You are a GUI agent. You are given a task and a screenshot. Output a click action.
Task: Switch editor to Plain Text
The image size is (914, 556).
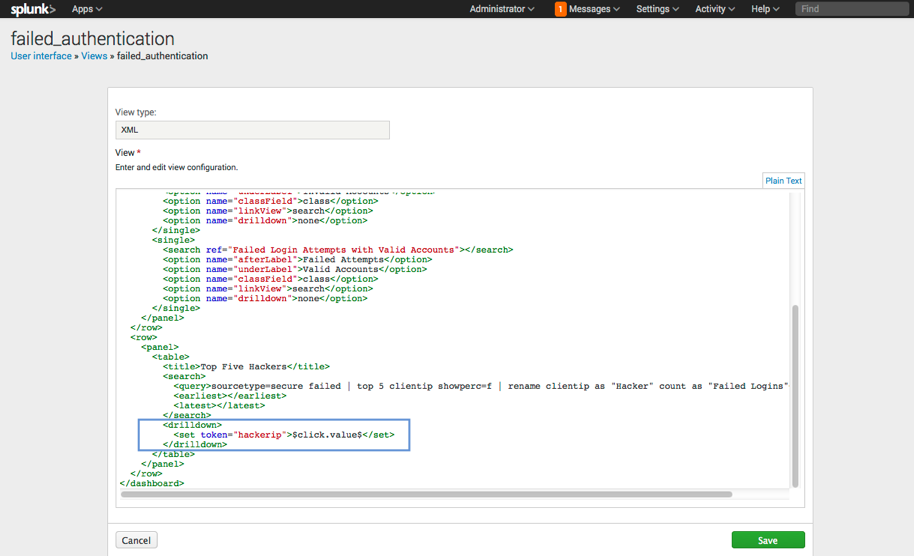[x=783, y=181]
